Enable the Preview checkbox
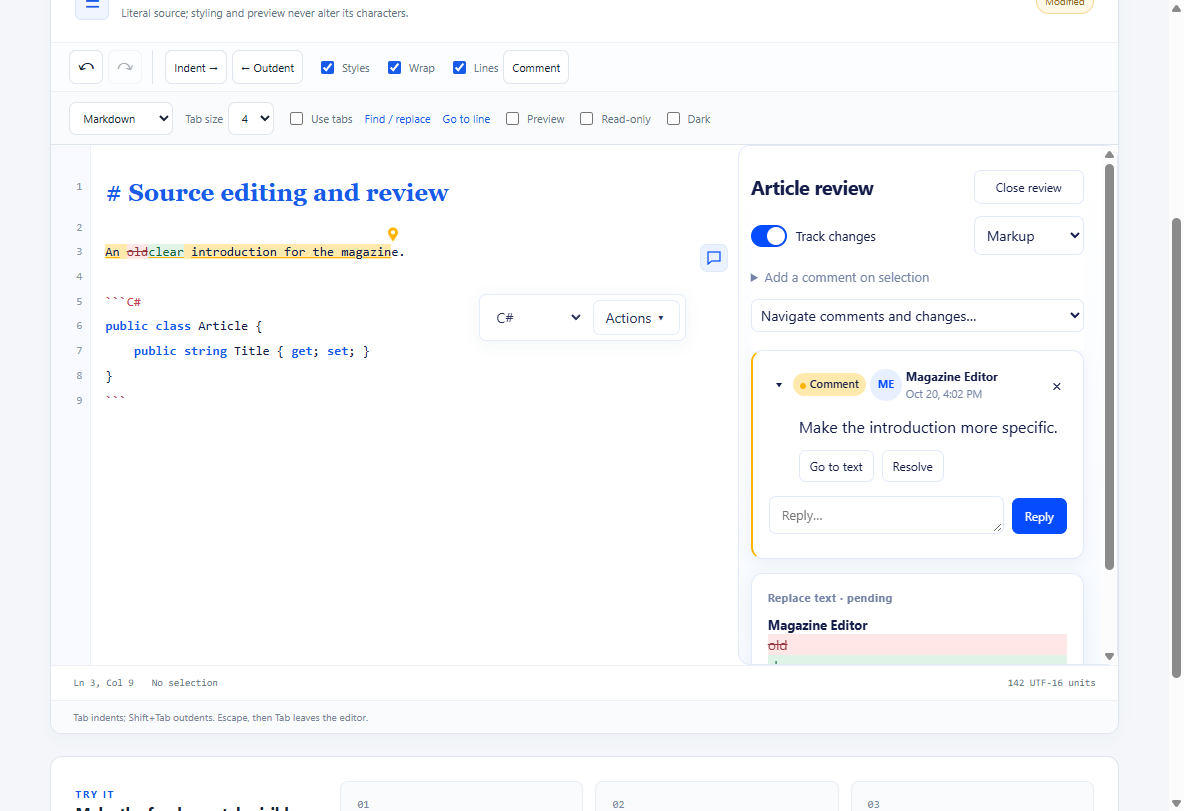Viewport: 1184px width, 811px height. click(513, 119)
